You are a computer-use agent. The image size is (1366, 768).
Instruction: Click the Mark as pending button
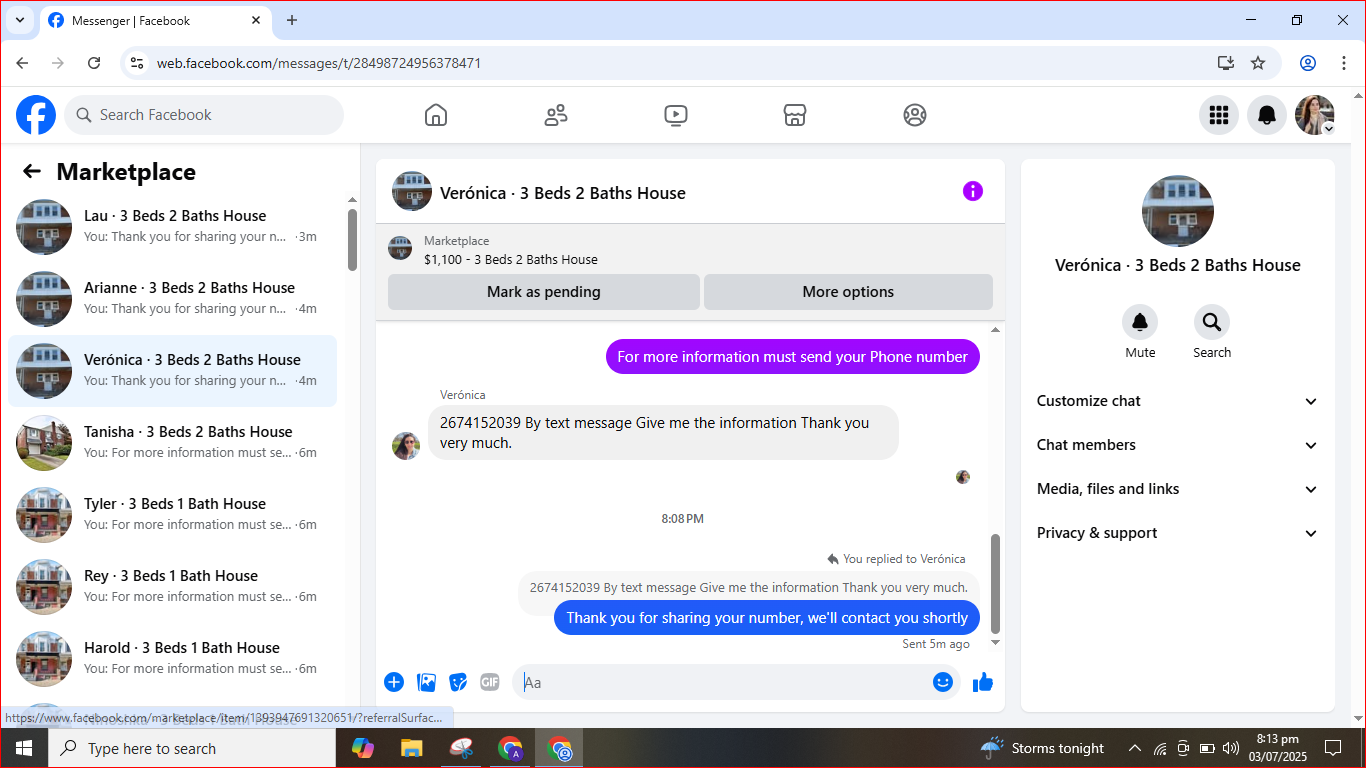coord(544,292)
